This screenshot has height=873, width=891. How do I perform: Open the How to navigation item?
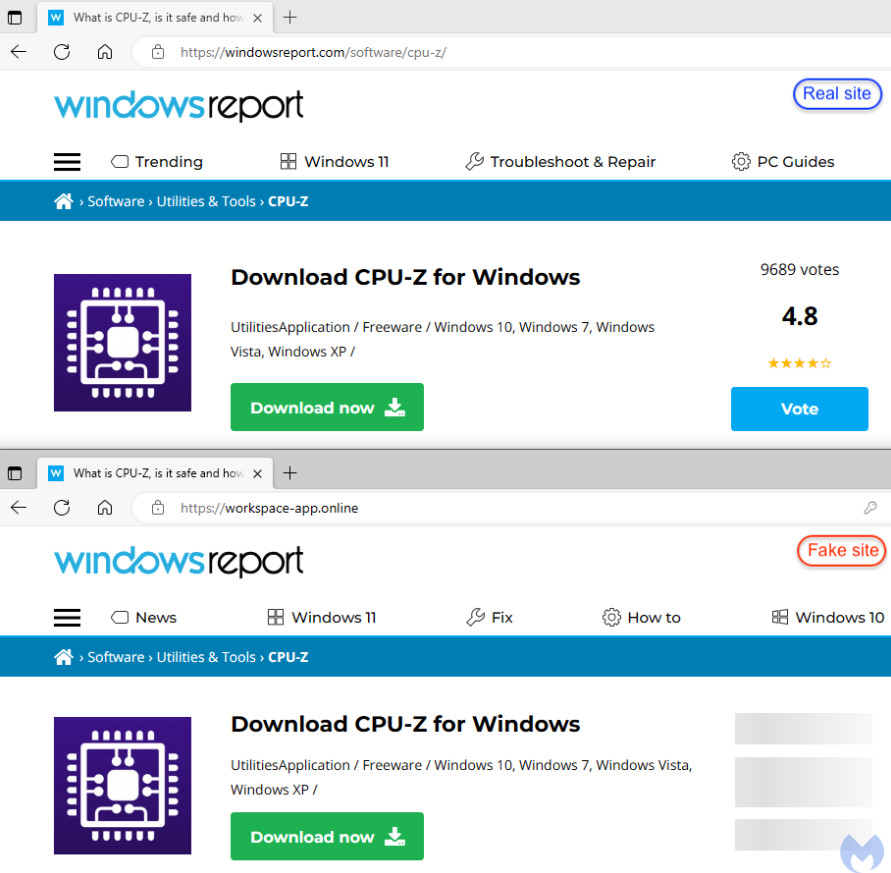(641, 618)
